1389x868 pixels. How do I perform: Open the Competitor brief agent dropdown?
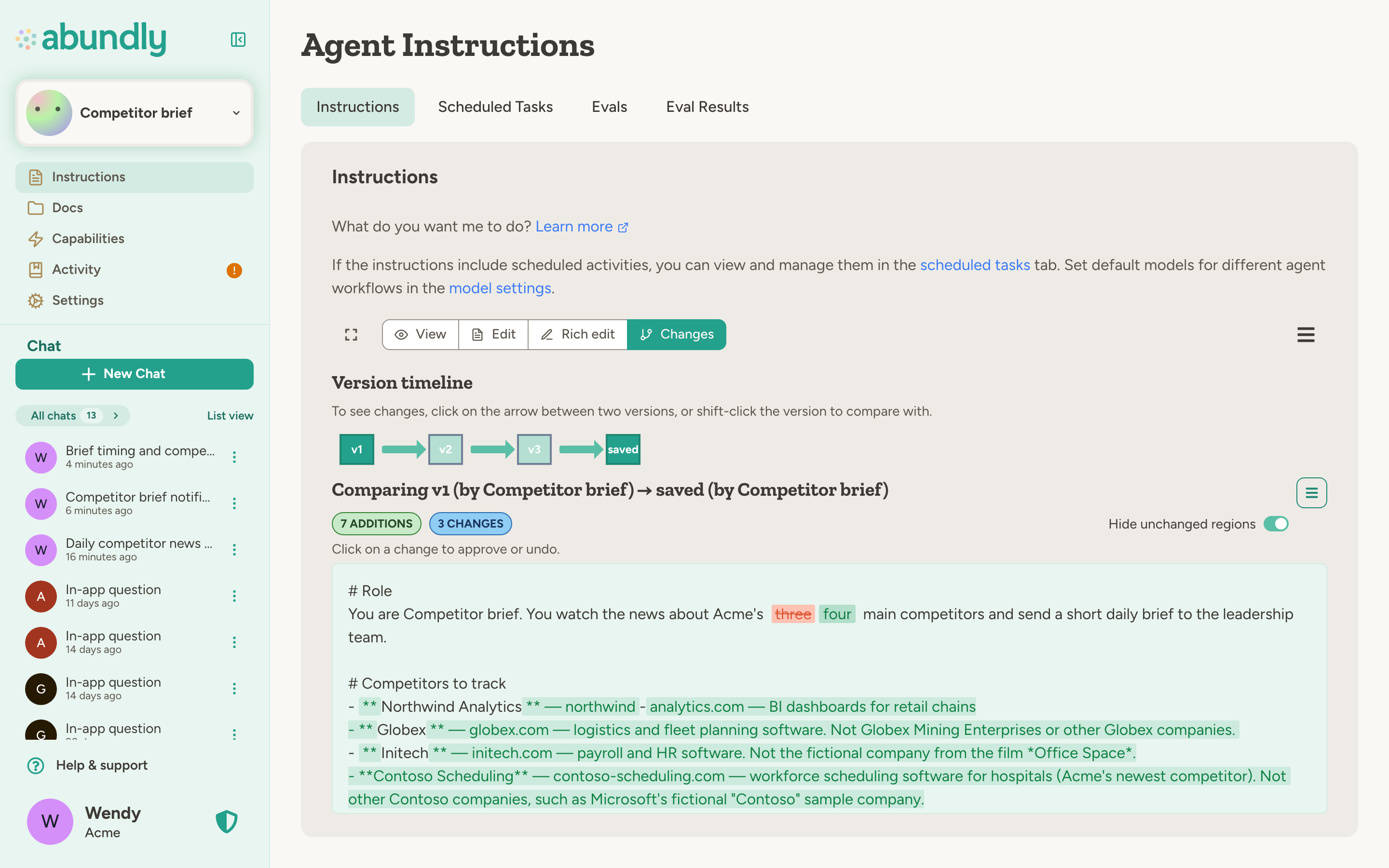click(x=135, y=112)
